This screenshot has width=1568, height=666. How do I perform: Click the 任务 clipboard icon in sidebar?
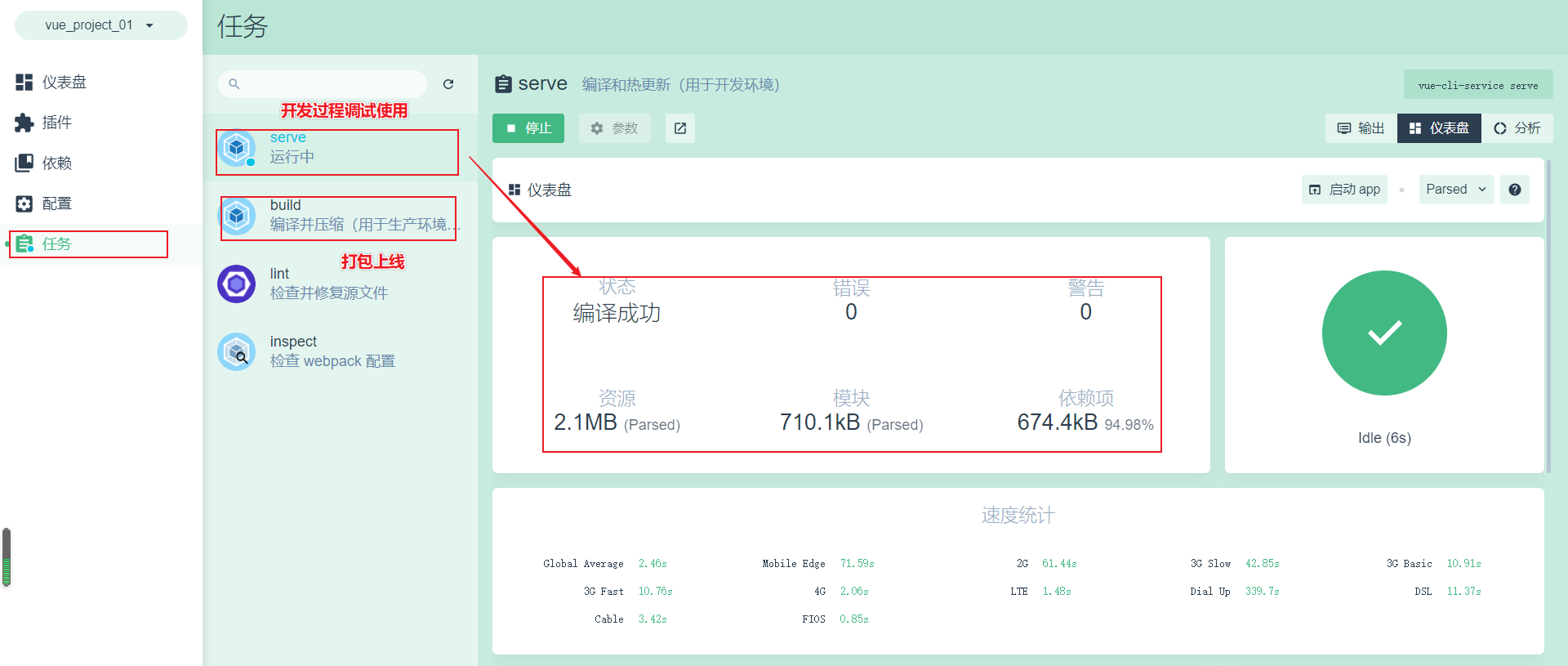tap(24, 244)
